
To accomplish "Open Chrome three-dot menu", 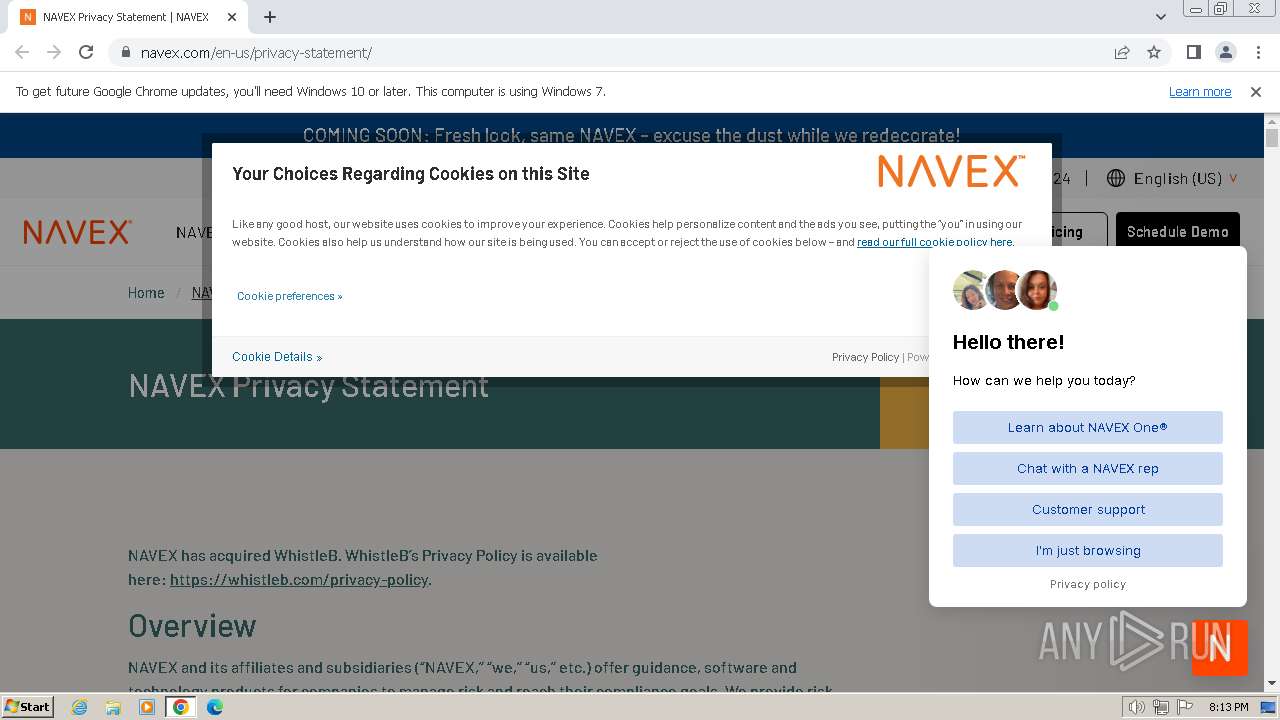I will (1257, 52).
